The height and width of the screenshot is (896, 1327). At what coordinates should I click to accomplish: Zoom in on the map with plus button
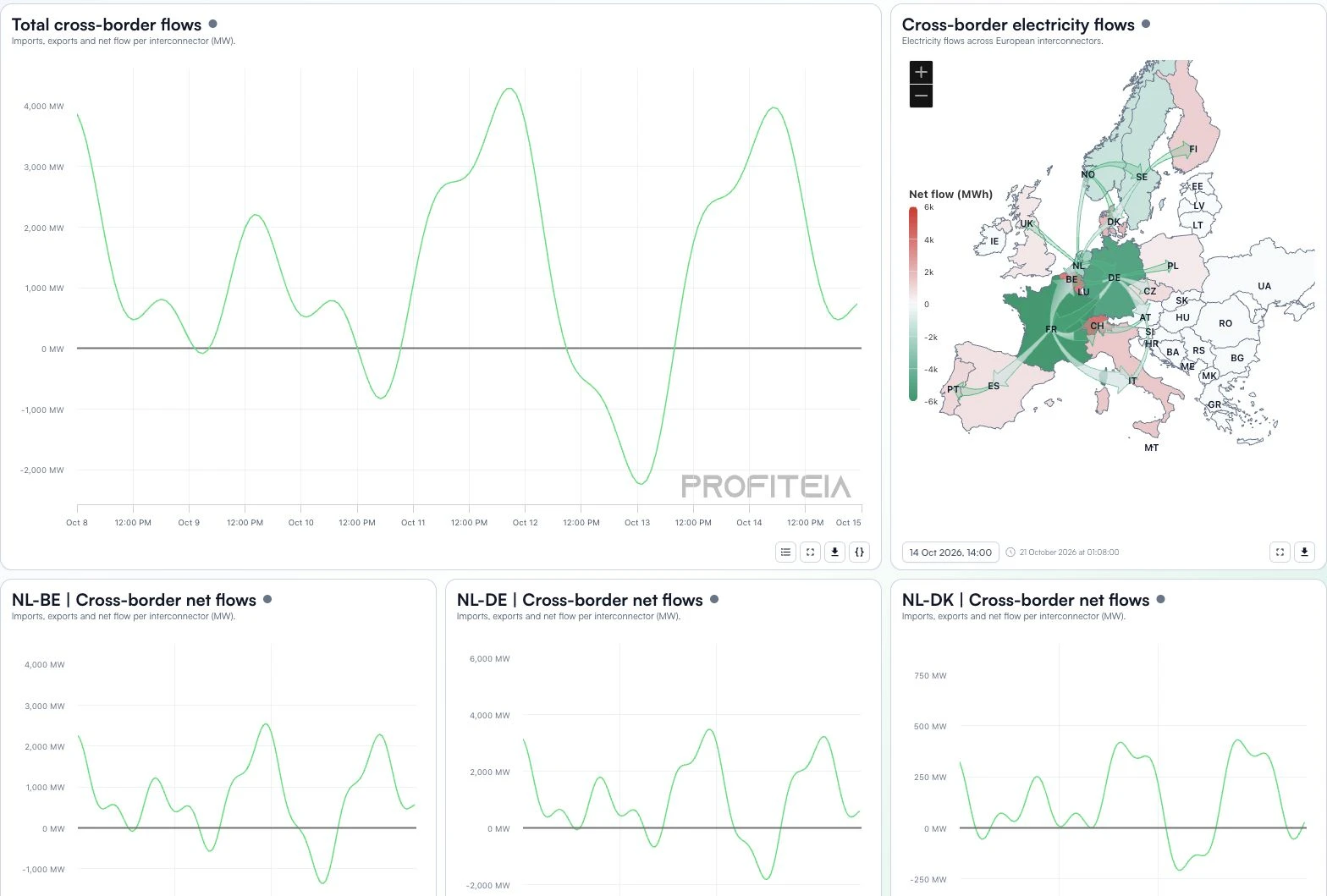[x=921, y=72]
